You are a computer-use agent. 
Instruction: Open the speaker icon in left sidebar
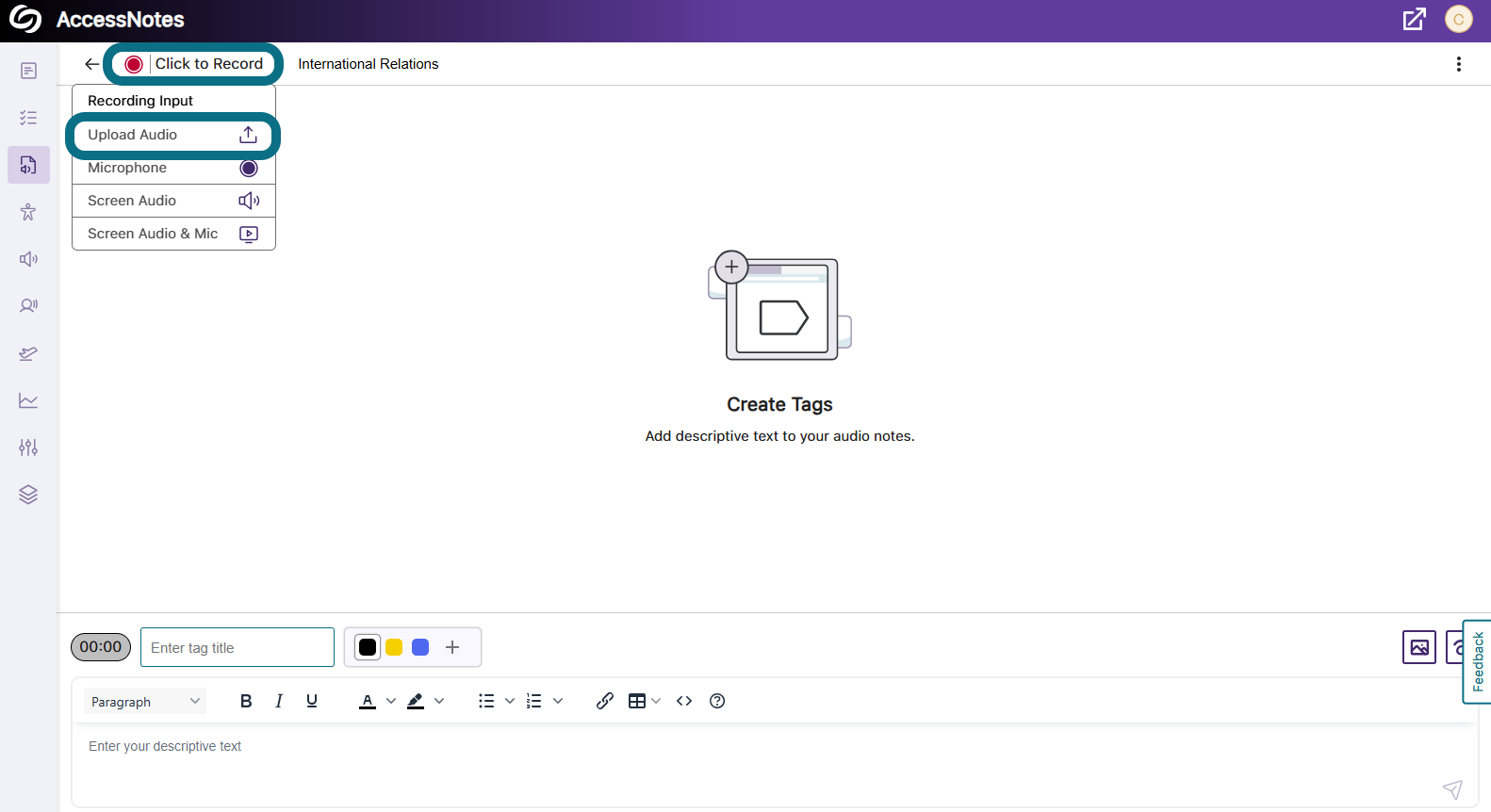(29, 259)
